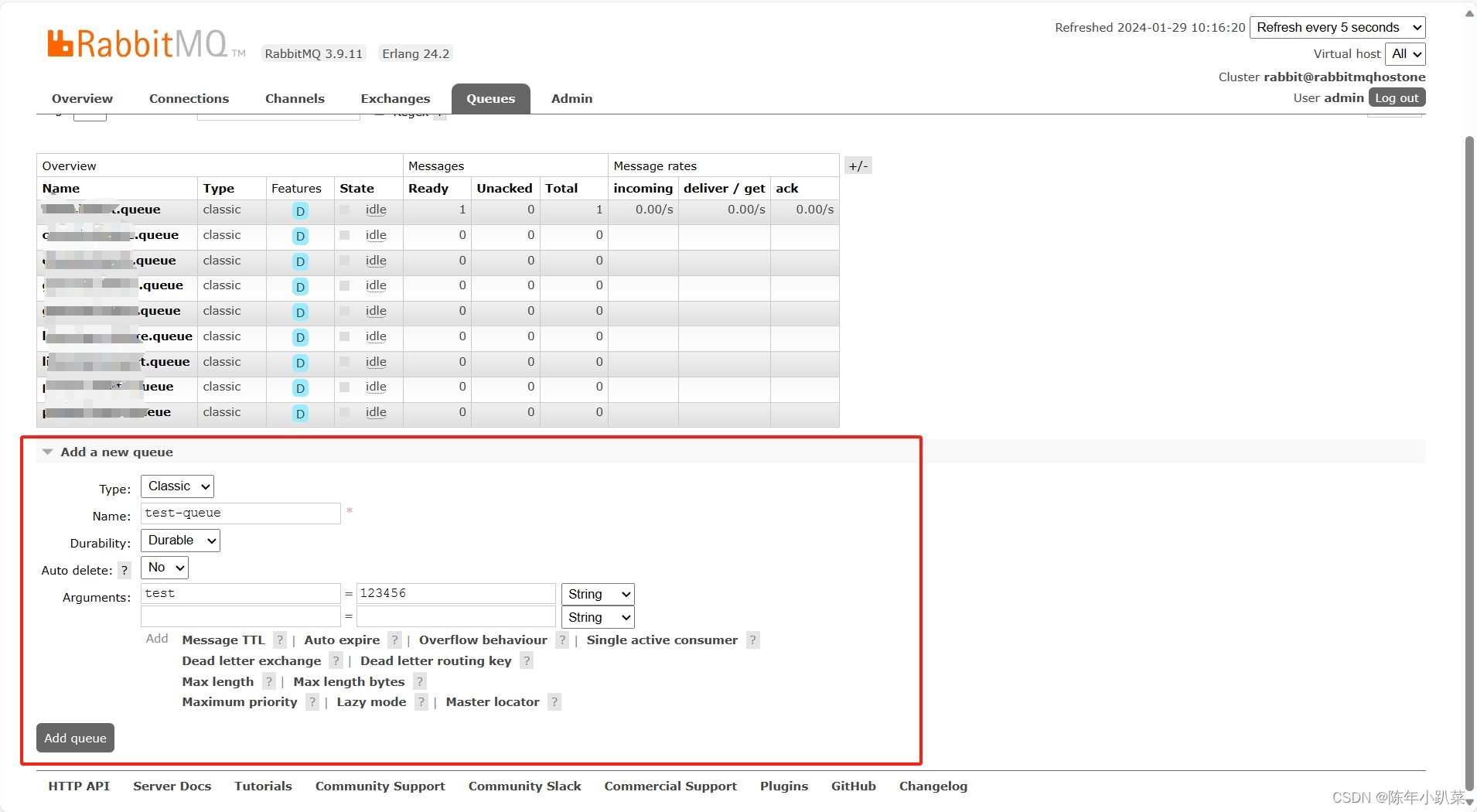The width and height of the screenshot is (1477, 812).
Task: Click the Max length bytes help icon
Action: click(420, 682)
